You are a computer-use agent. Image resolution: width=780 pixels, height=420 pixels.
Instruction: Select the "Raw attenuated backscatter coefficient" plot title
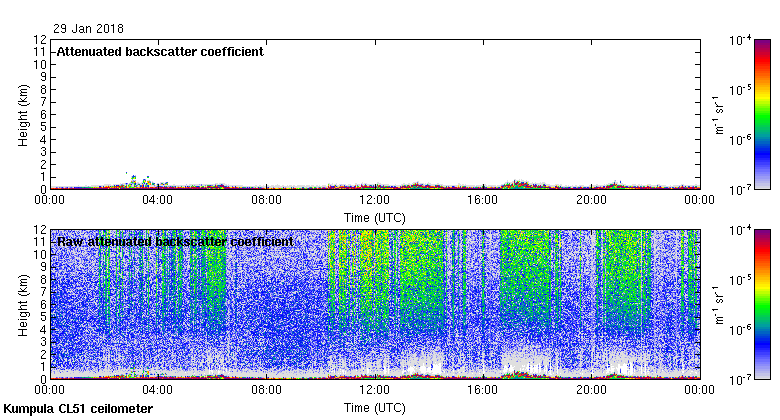tap(175, 242)
